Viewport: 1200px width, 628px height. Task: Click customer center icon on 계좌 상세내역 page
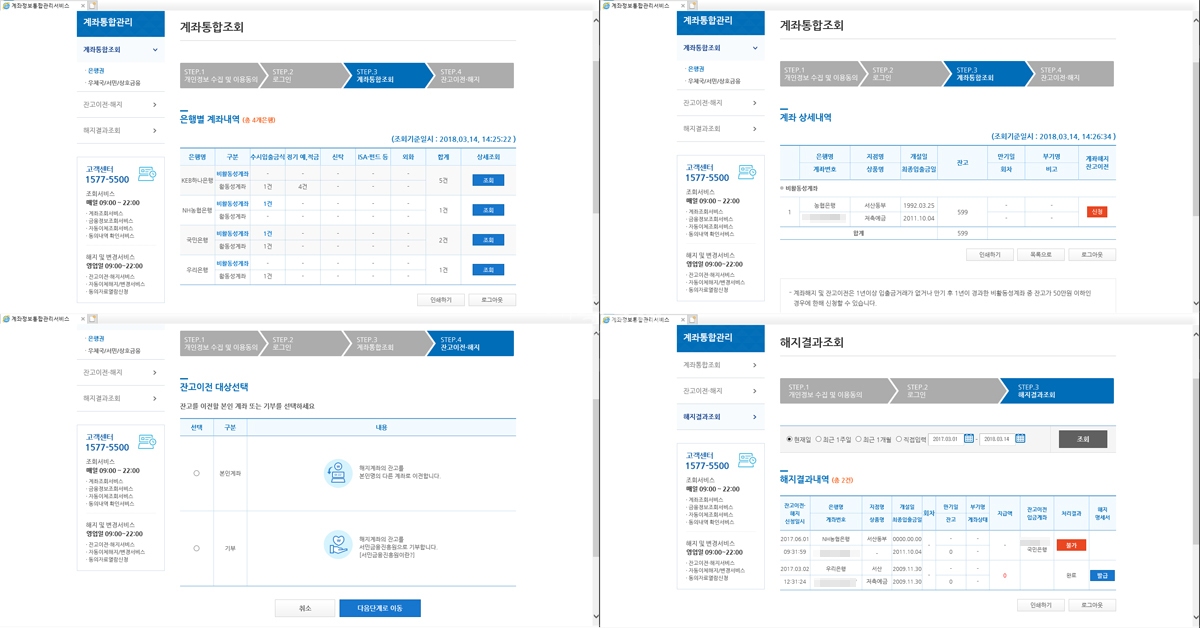(746, 174)
